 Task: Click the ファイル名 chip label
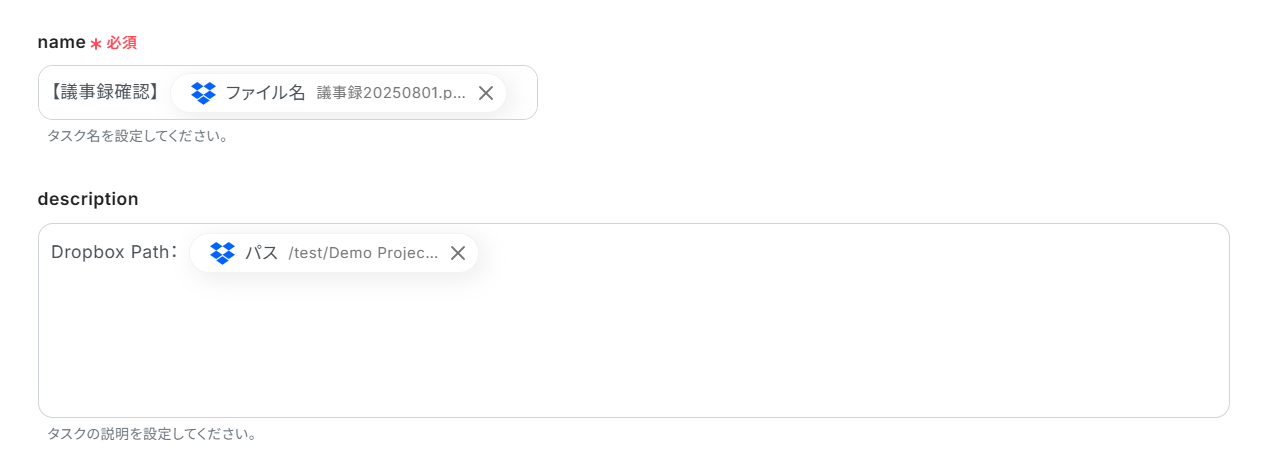tap(265, 93)
